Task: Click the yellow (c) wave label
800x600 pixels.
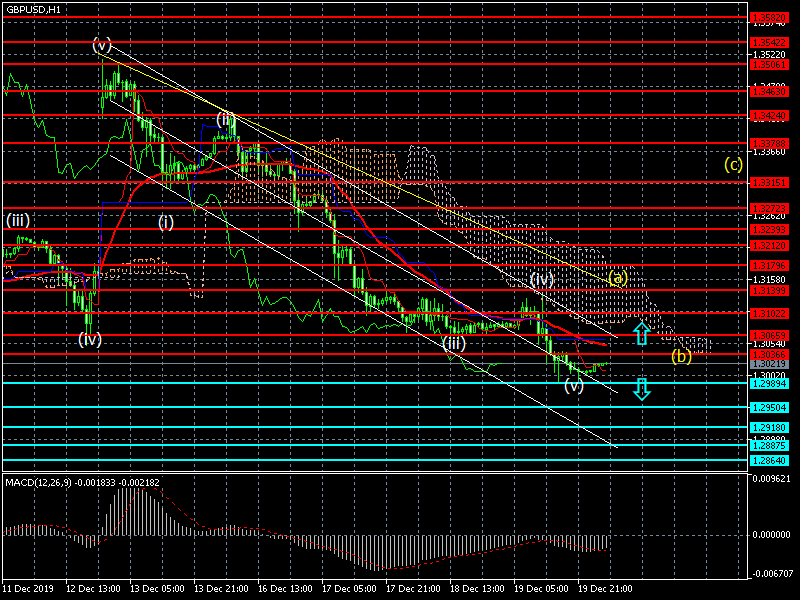Action: [733, 164]
